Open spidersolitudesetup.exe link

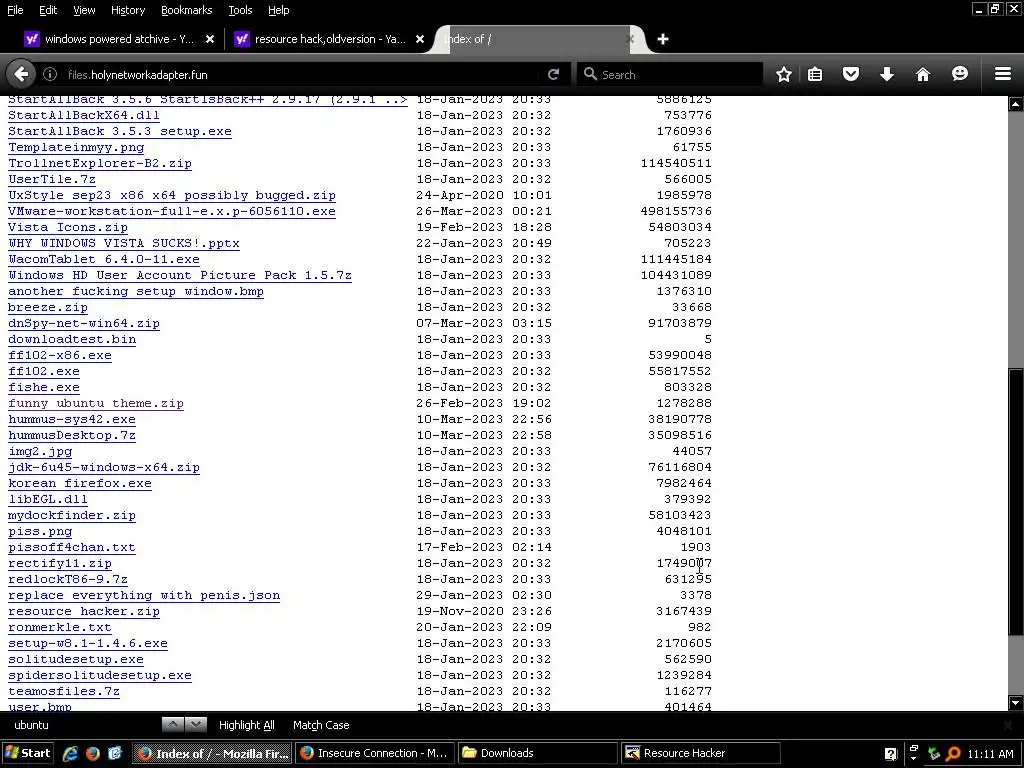(100, 675)
